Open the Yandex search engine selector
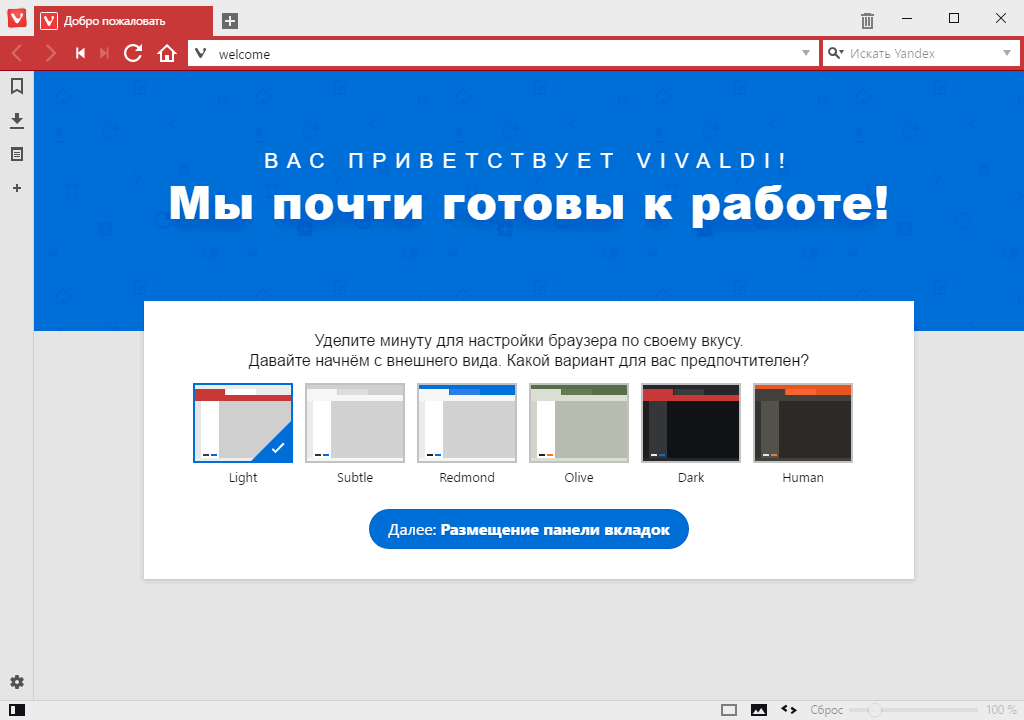Image resolution: width=1024 pixels, height=720 pixels. coord(838,53)
